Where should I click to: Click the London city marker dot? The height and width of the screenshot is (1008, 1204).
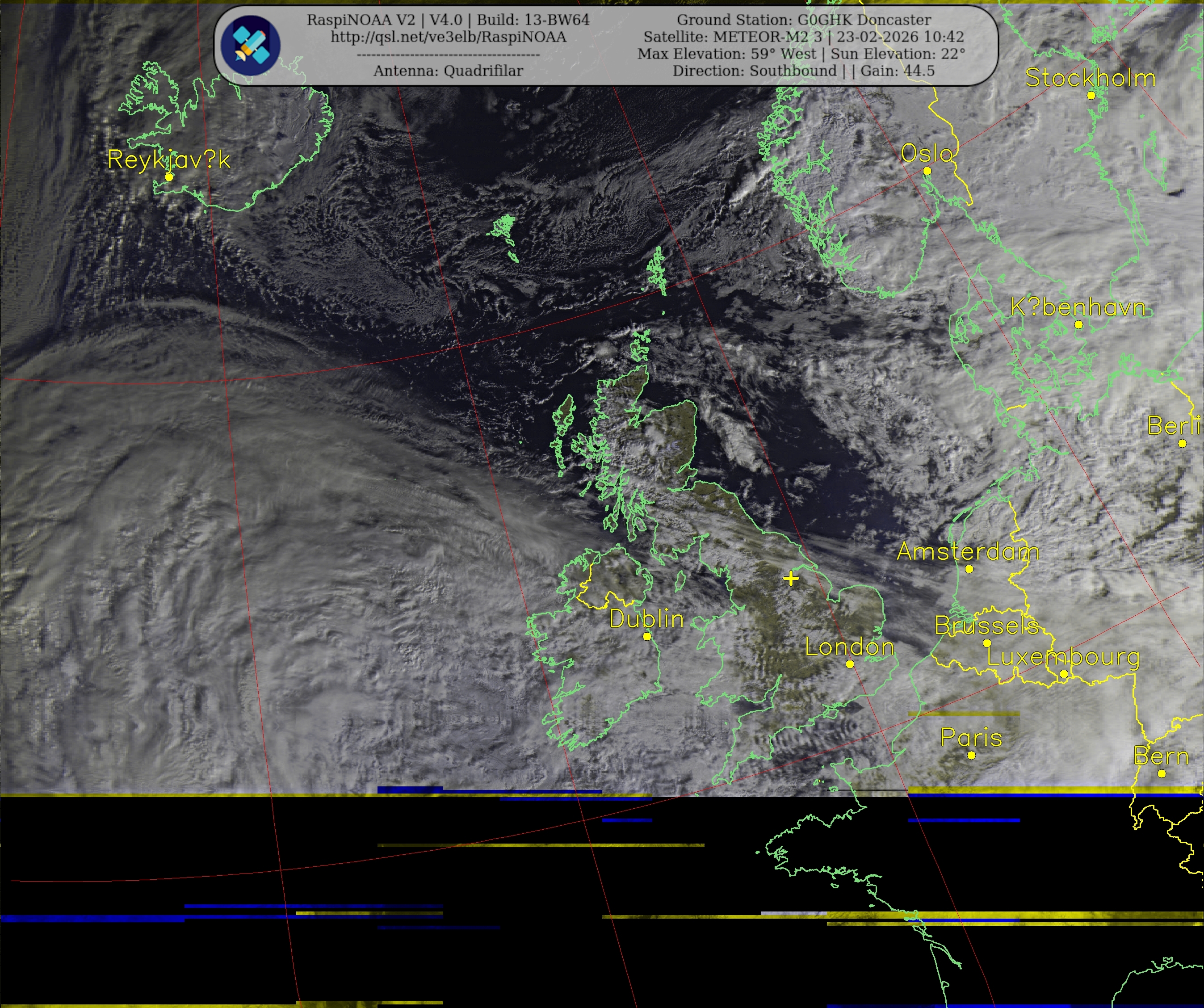(850, 664)
